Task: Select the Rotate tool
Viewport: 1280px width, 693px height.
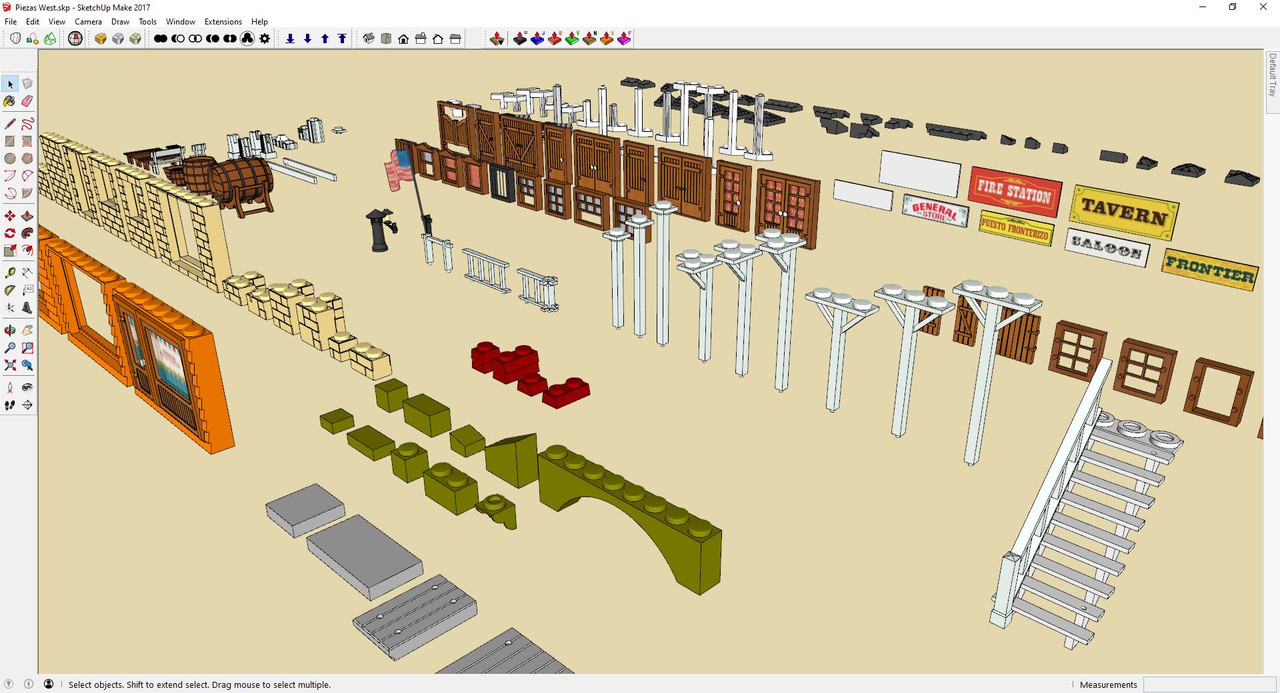Action: click(10, 233)
